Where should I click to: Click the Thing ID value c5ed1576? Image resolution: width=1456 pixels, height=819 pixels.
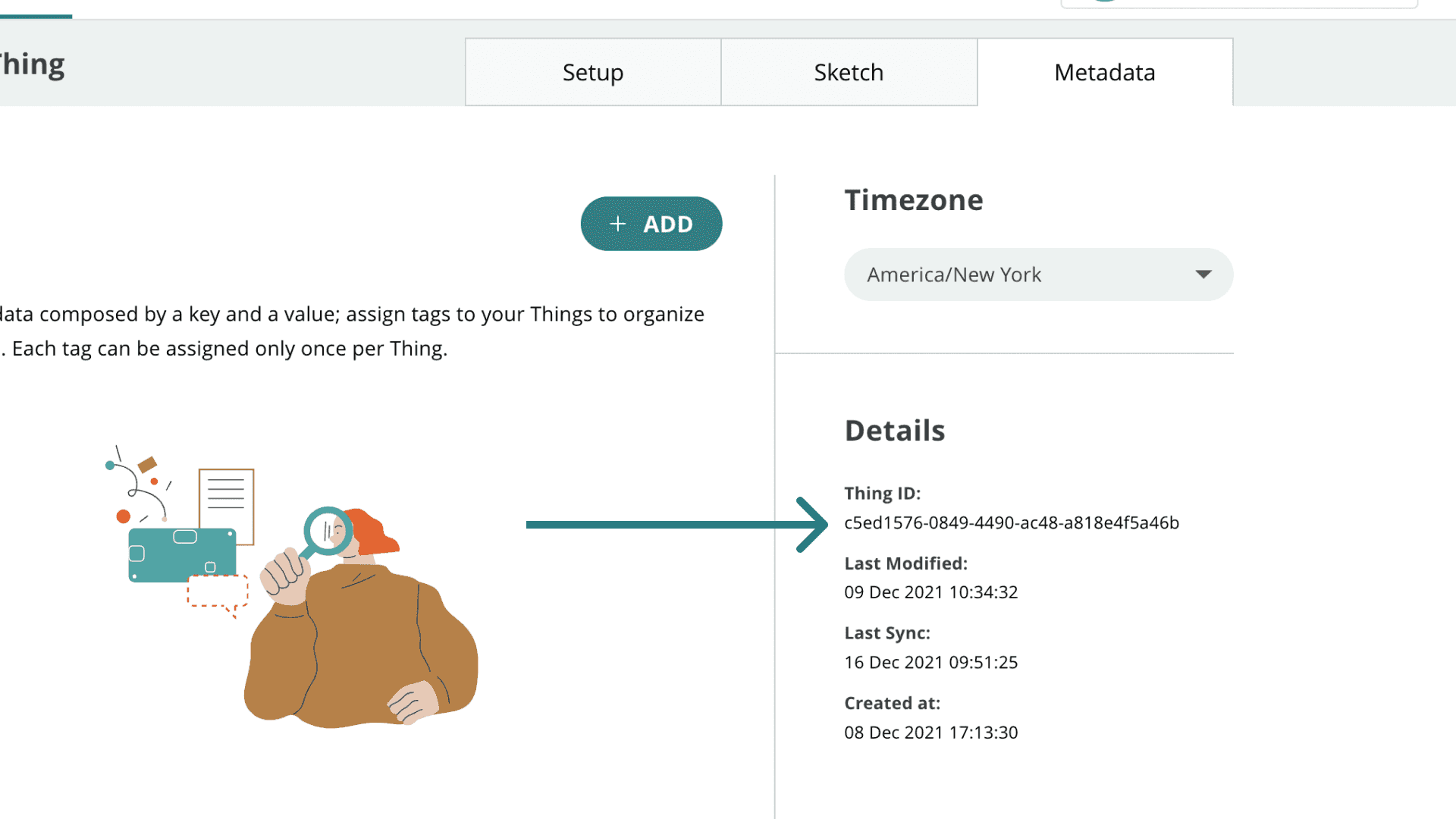pos(1011,522)
